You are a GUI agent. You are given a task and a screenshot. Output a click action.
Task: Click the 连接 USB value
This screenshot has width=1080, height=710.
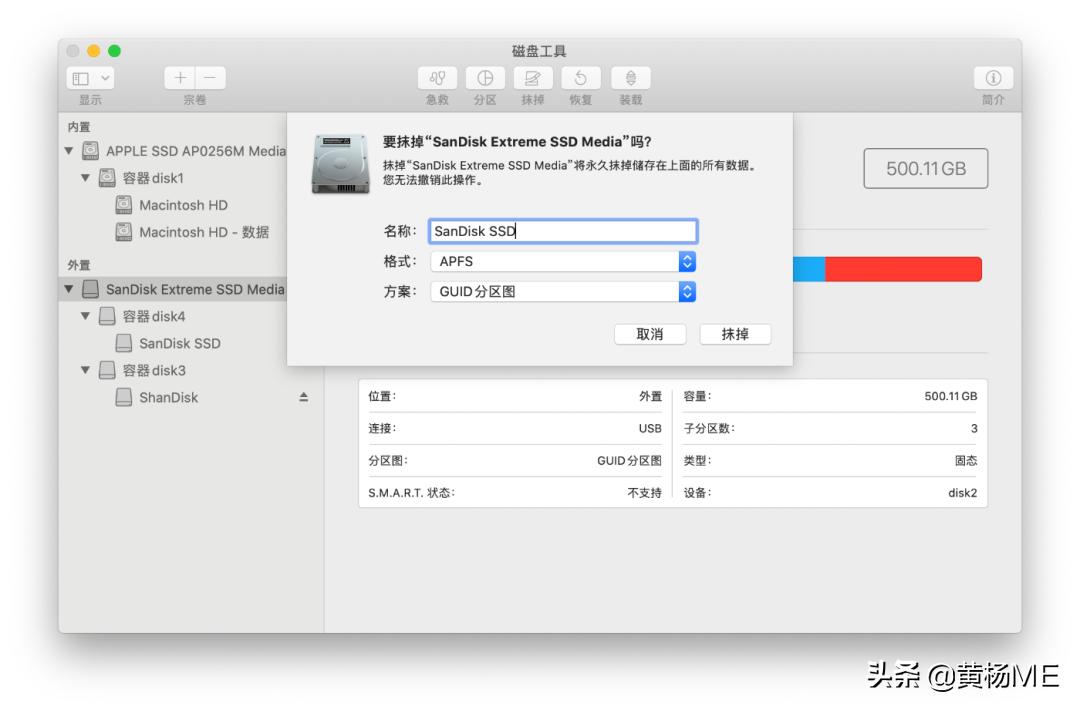click(650, 428)
